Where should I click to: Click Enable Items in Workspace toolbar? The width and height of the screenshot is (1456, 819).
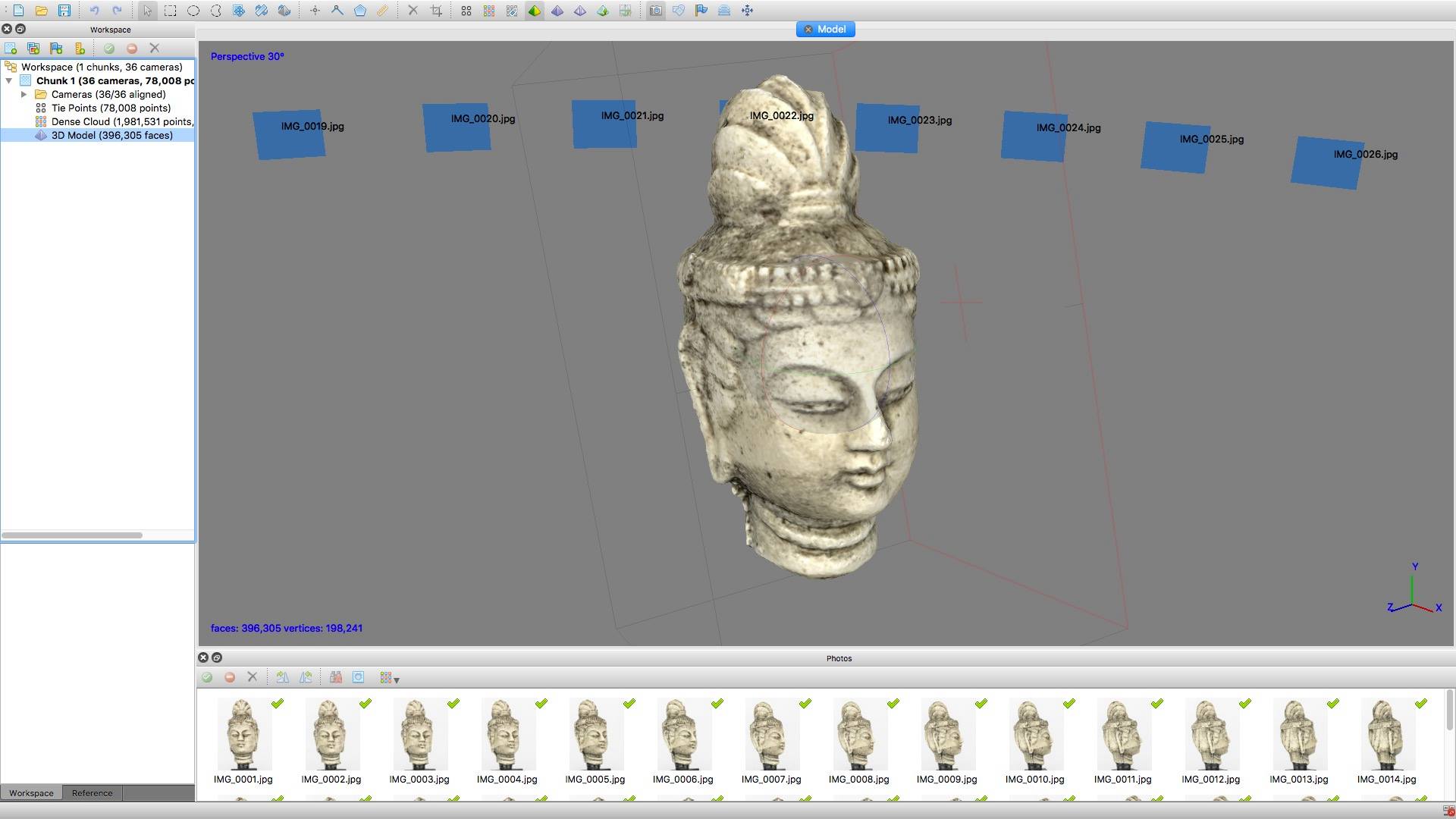(109, 49)
